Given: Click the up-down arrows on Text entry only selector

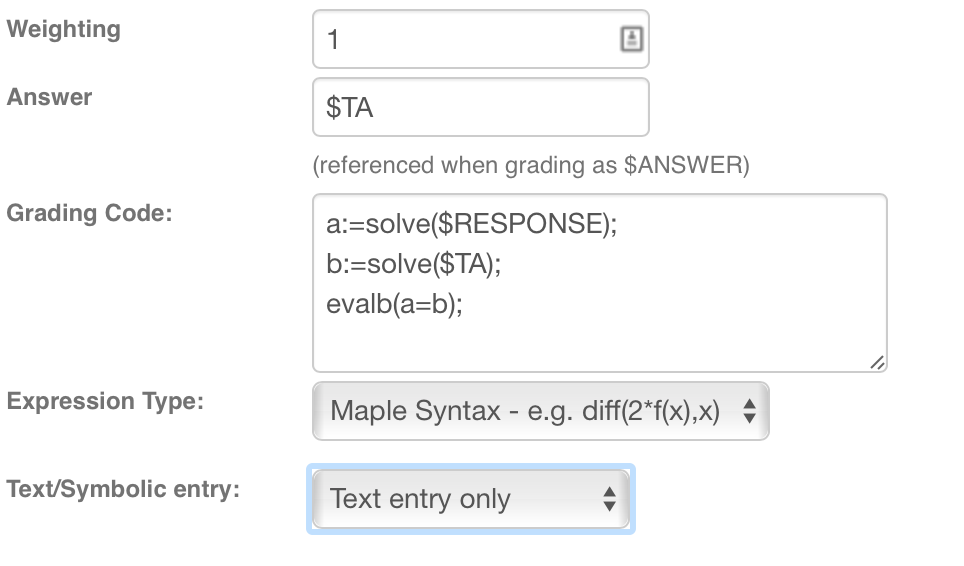Looking at the screenshot, I should tap(609, 499).
